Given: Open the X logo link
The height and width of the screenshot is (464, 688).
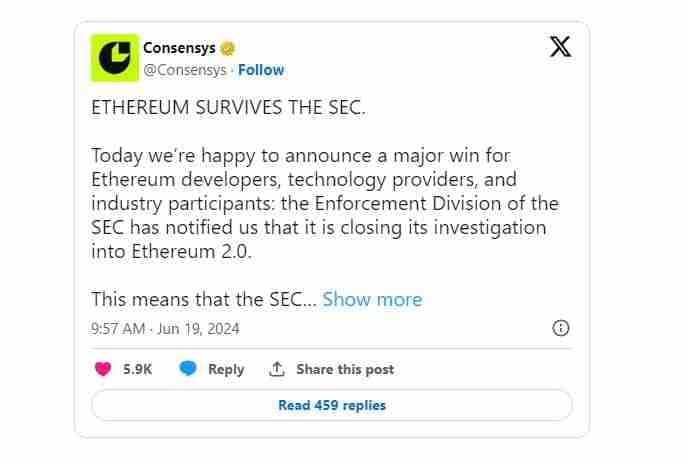Looking at the screenshot, I should click(561, 47).
